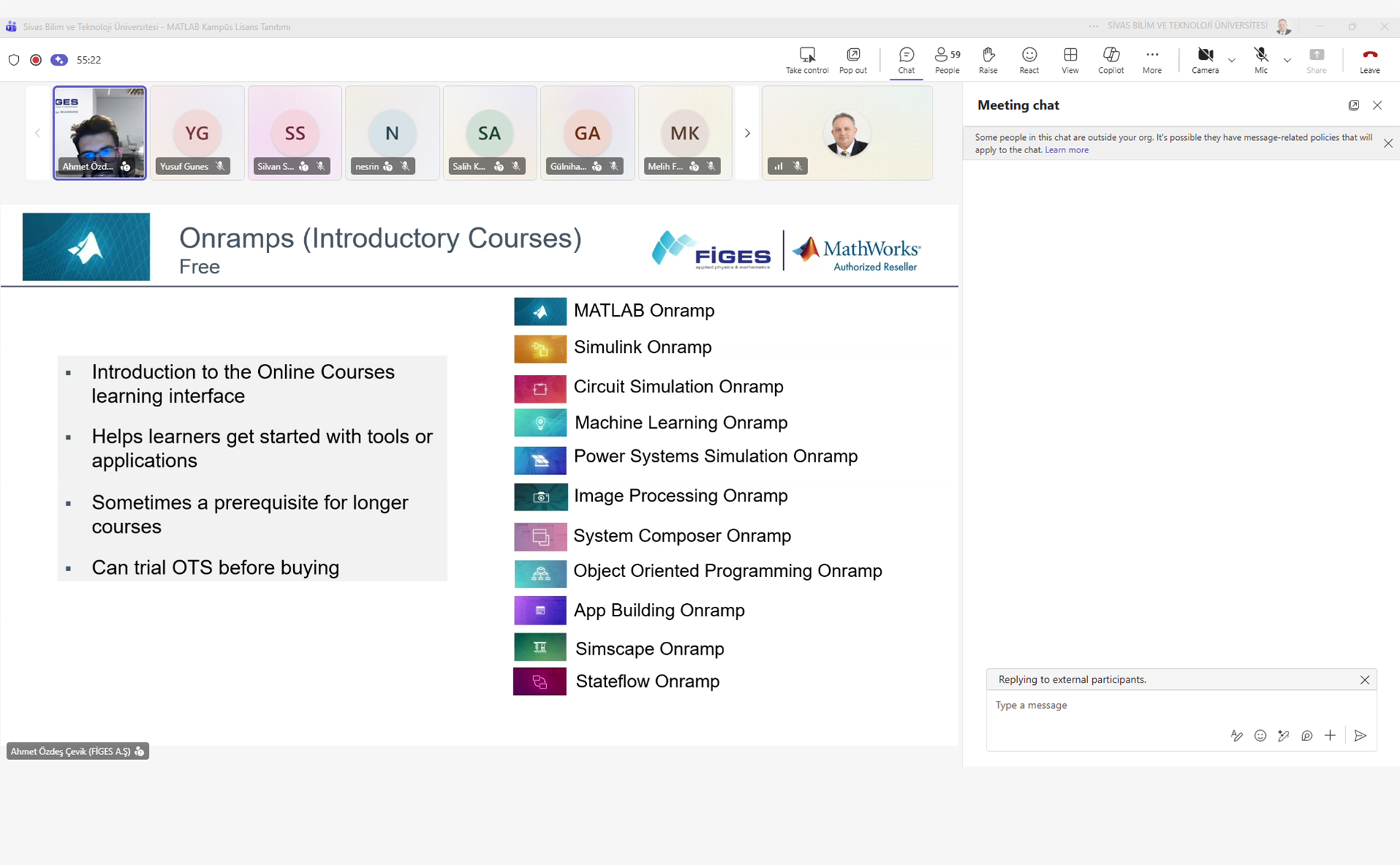Send the chat message with arrow icon

(1360, 735)
